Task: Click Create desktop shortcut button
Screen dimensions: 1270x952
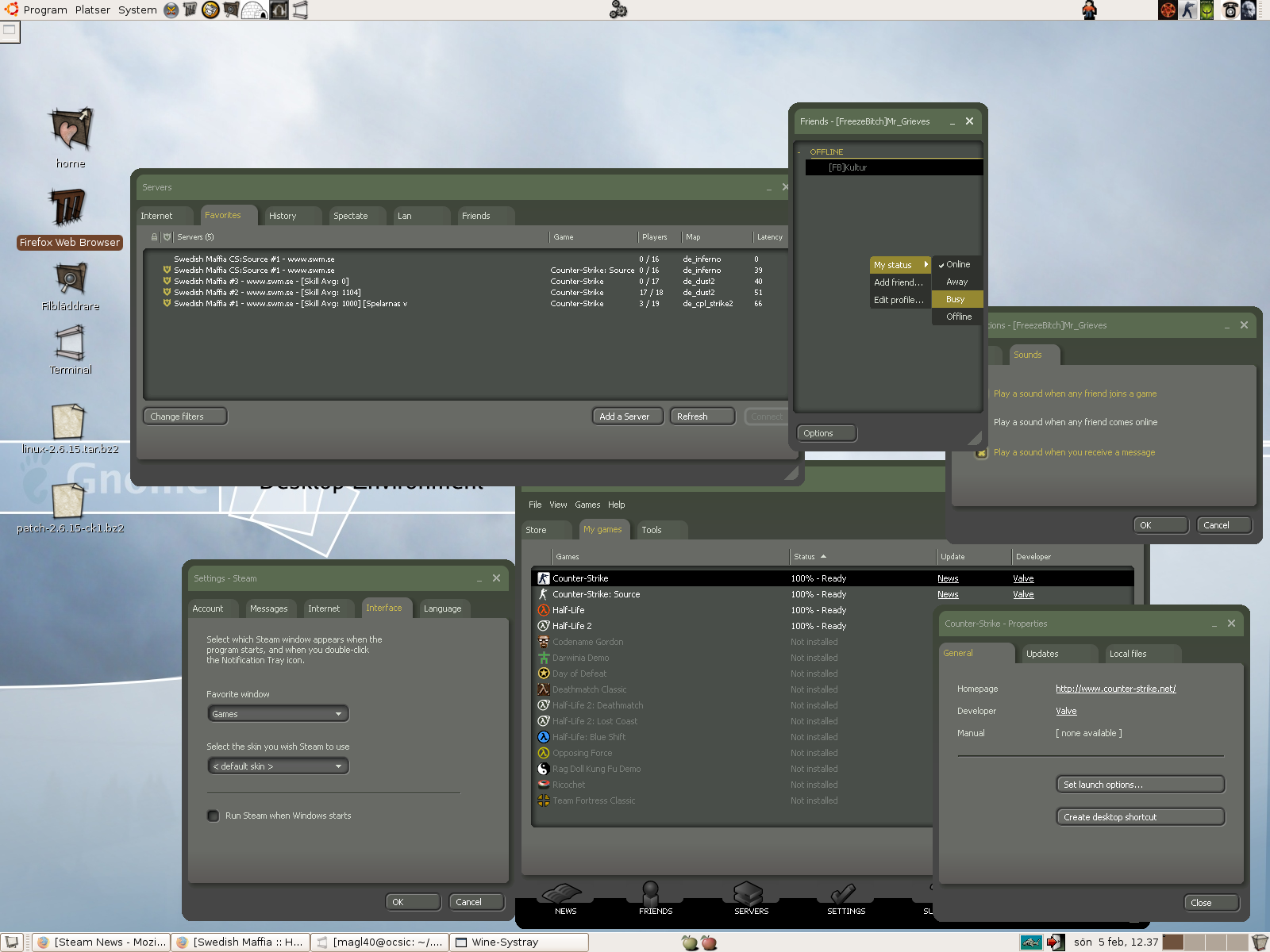Action: pyautogui.click(x=1140, y=817)
